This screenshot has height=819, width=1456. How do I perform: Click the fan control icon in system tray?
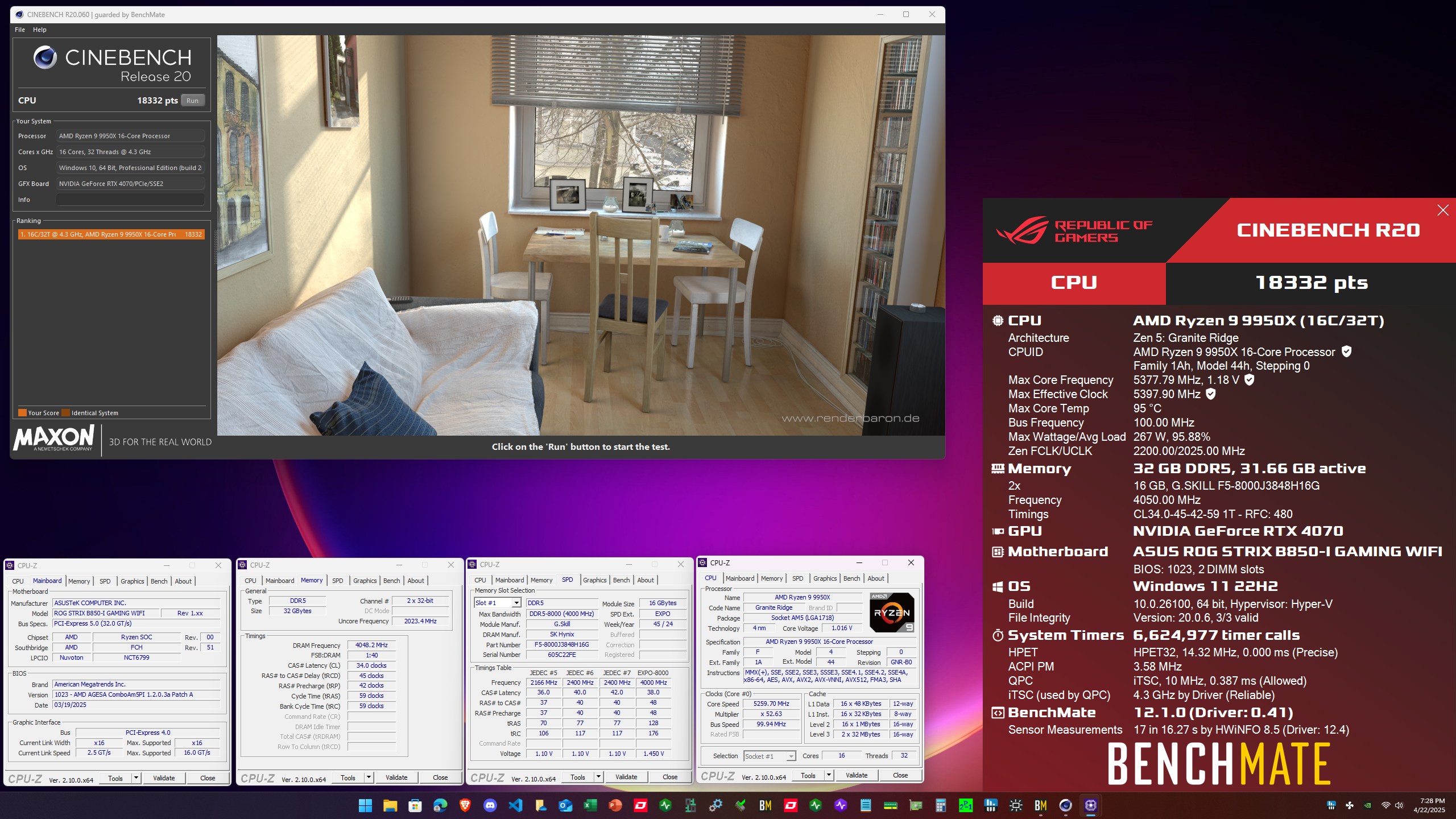[1350, 805]
